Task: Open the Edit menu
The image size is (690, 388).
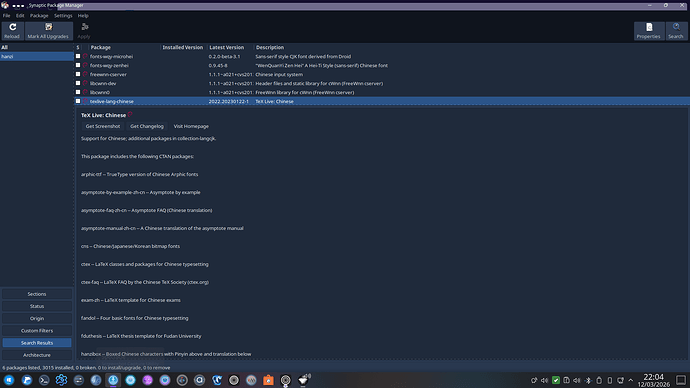Action: coord(20,16)
